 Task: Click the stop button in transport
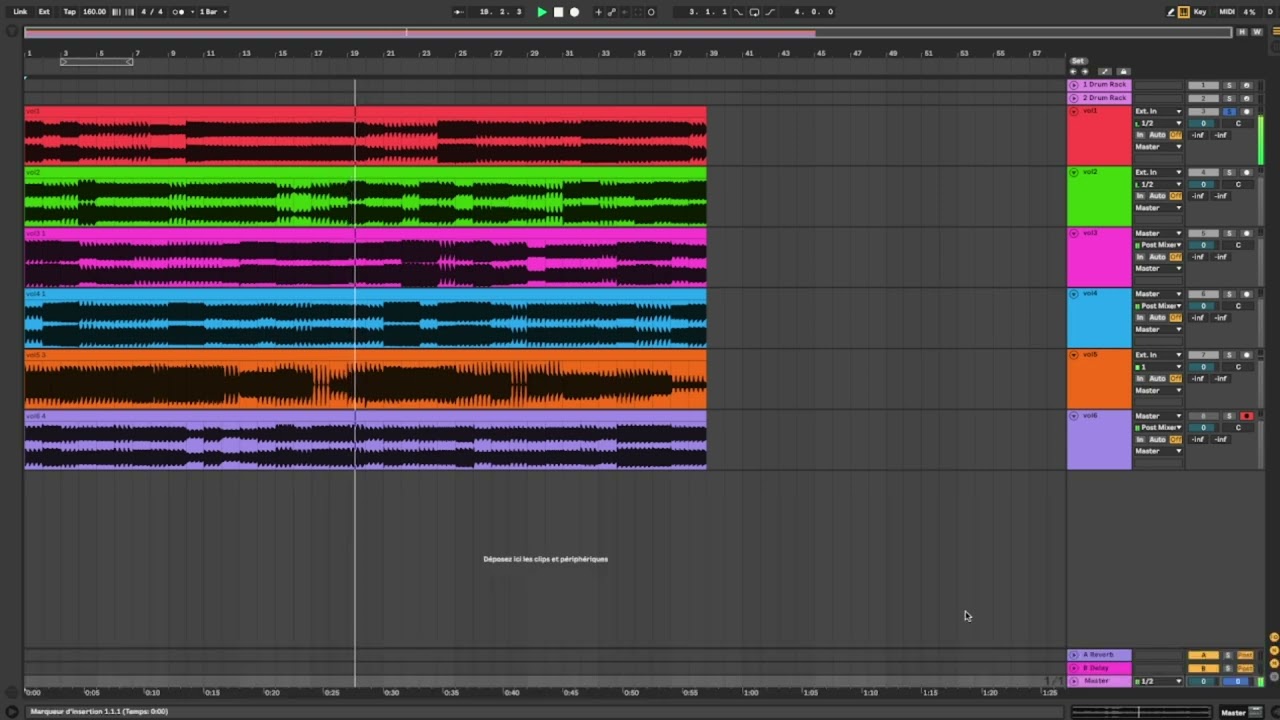[x=558, y=12]
